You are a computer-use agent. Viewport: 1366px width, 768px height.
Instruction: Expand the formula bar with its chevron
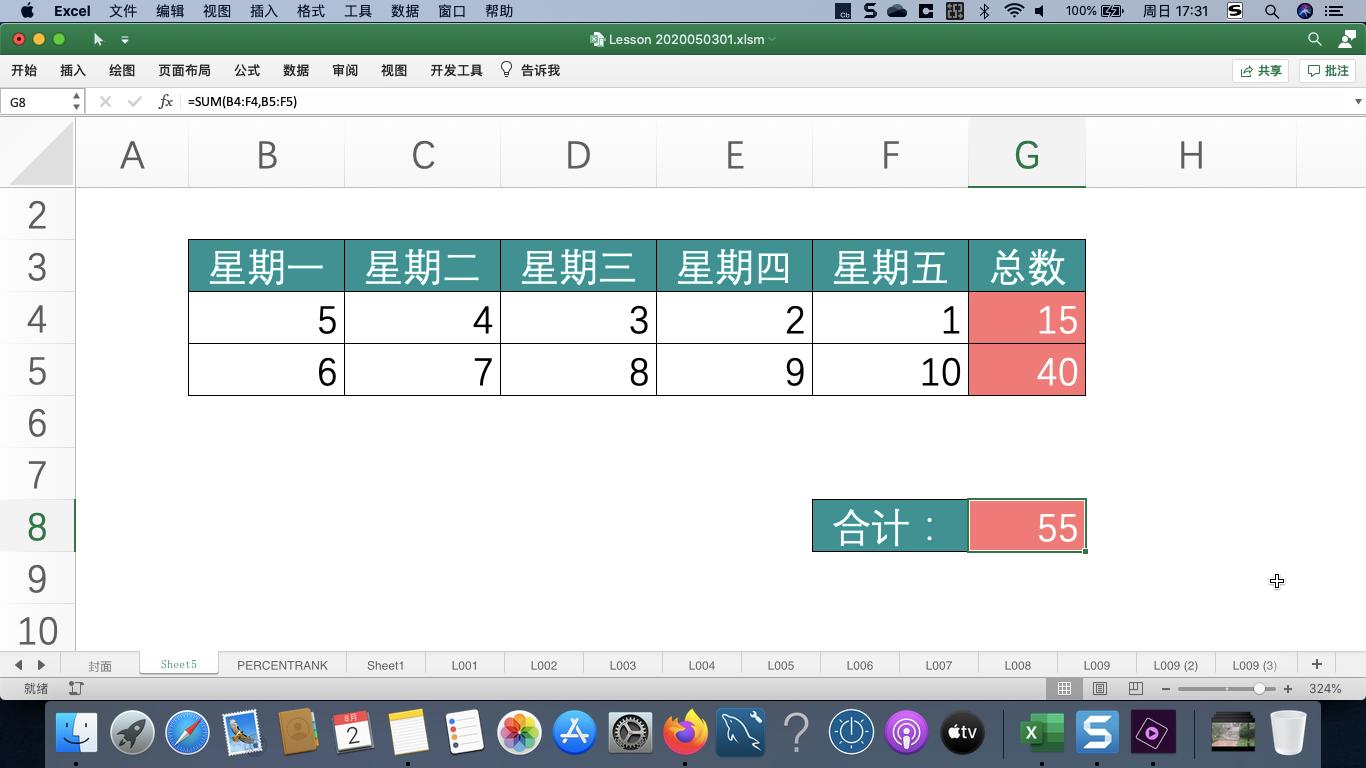(x=1358, y=101)
